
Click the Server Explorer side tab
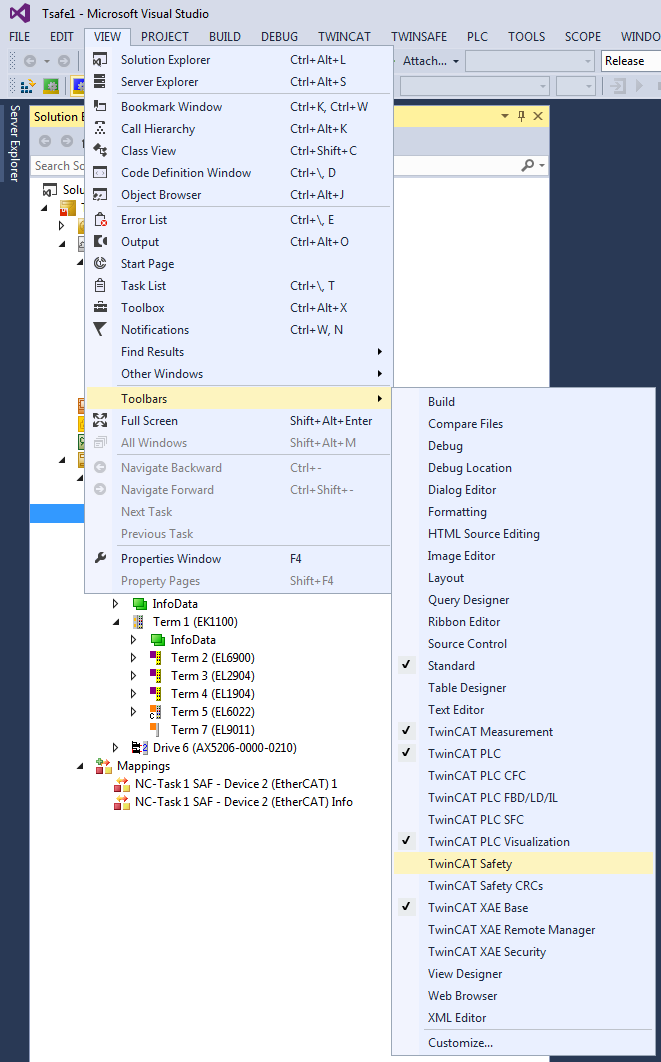tap(14, 143)
